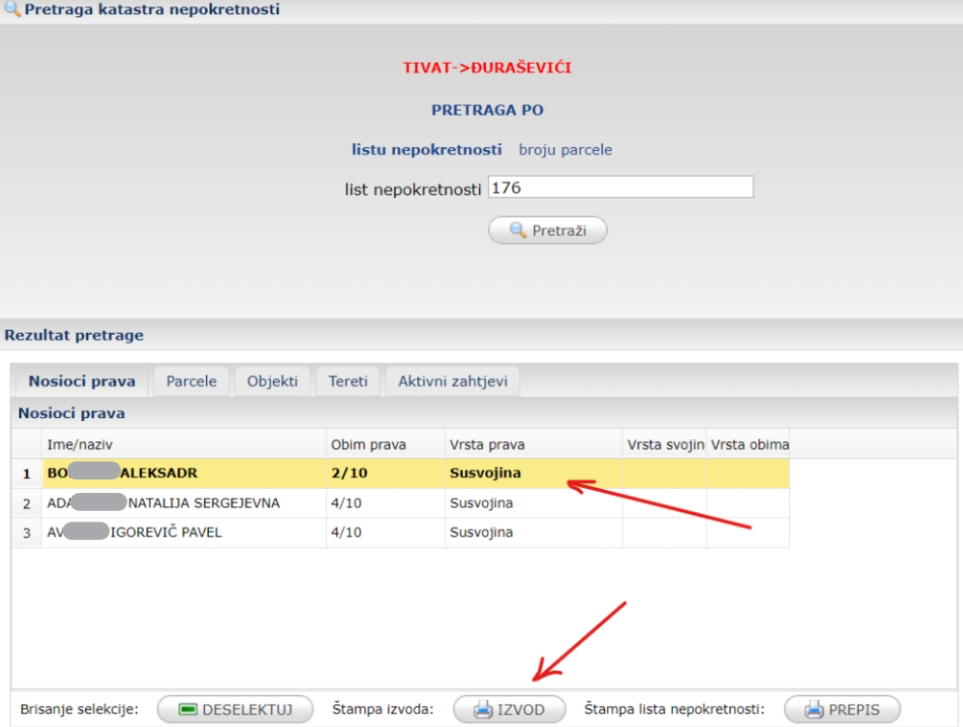Click the Rezultat pretrage section header
The height and width of the screenshot is (727, 963).
pos(74,335)
